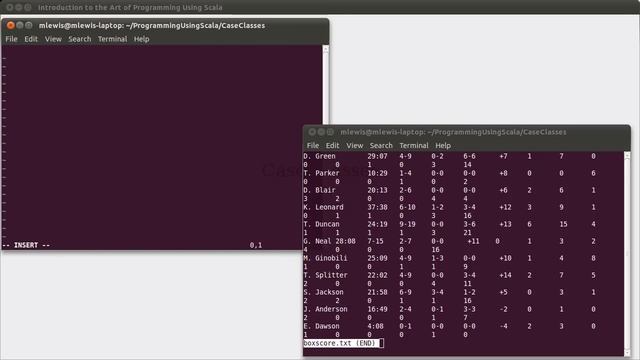Open Help menu in boxscore terminal window
640x360 pixels.
[x=443, y=146]
